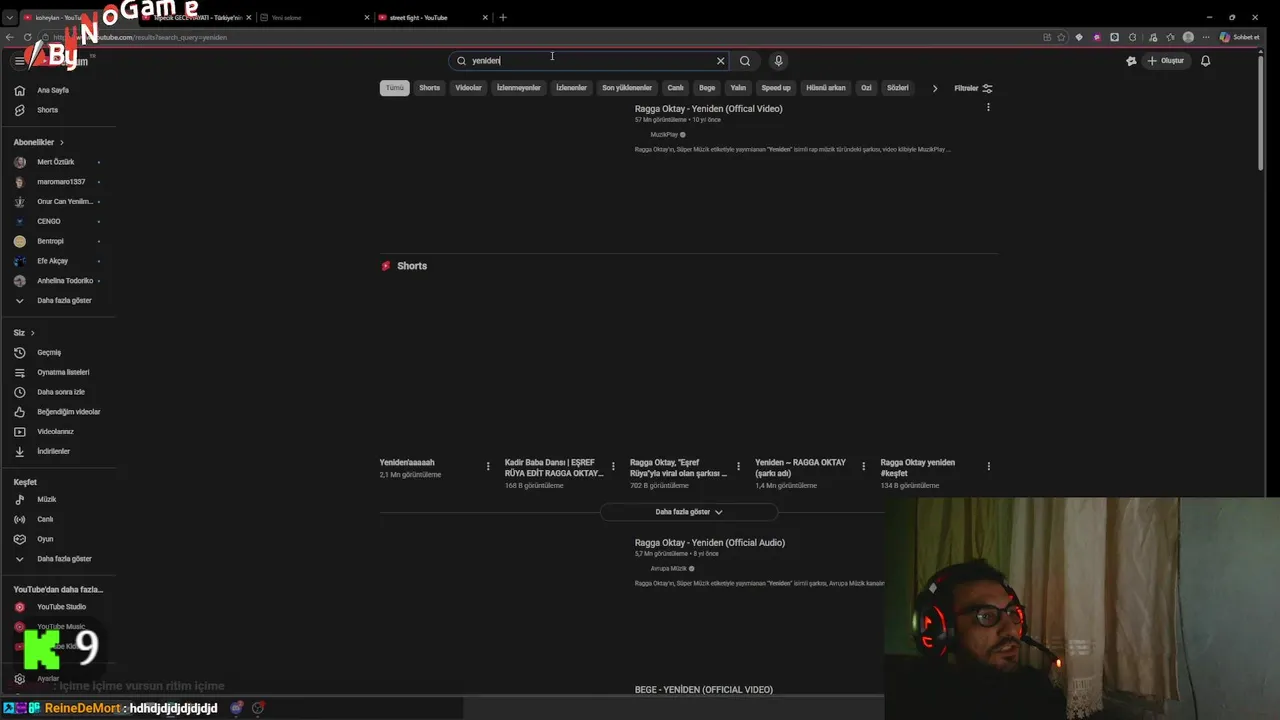The width and height of the screenshot is (1280, 720).
Task: Open the browser extensions puzzle icon
Action: pyautogui.click(x=1133, y=37)
